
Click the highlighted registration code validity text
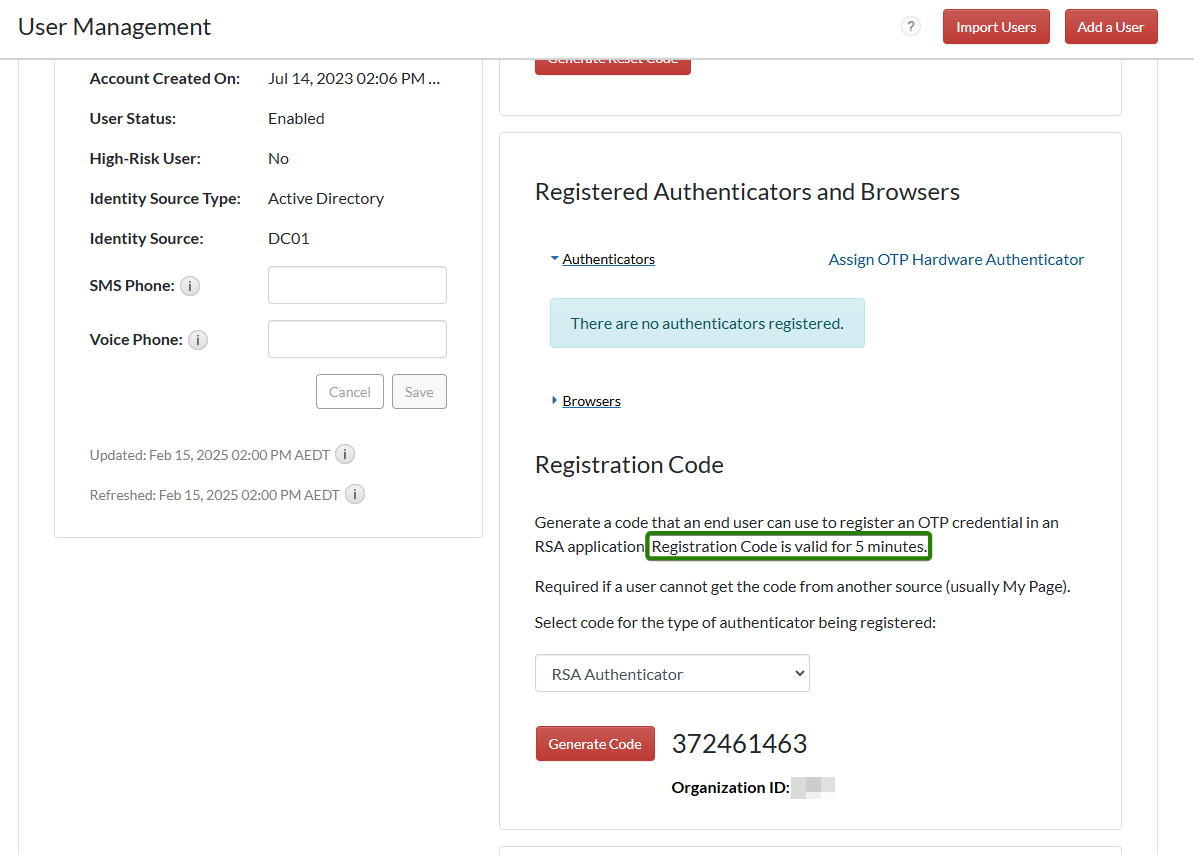tap(790, 547)
